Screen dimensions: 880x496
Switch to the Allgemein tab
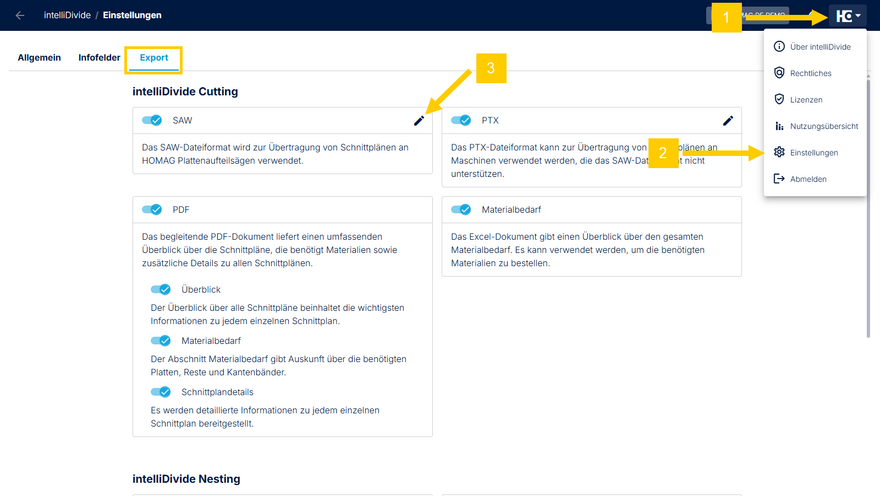(x=39, y=58)
